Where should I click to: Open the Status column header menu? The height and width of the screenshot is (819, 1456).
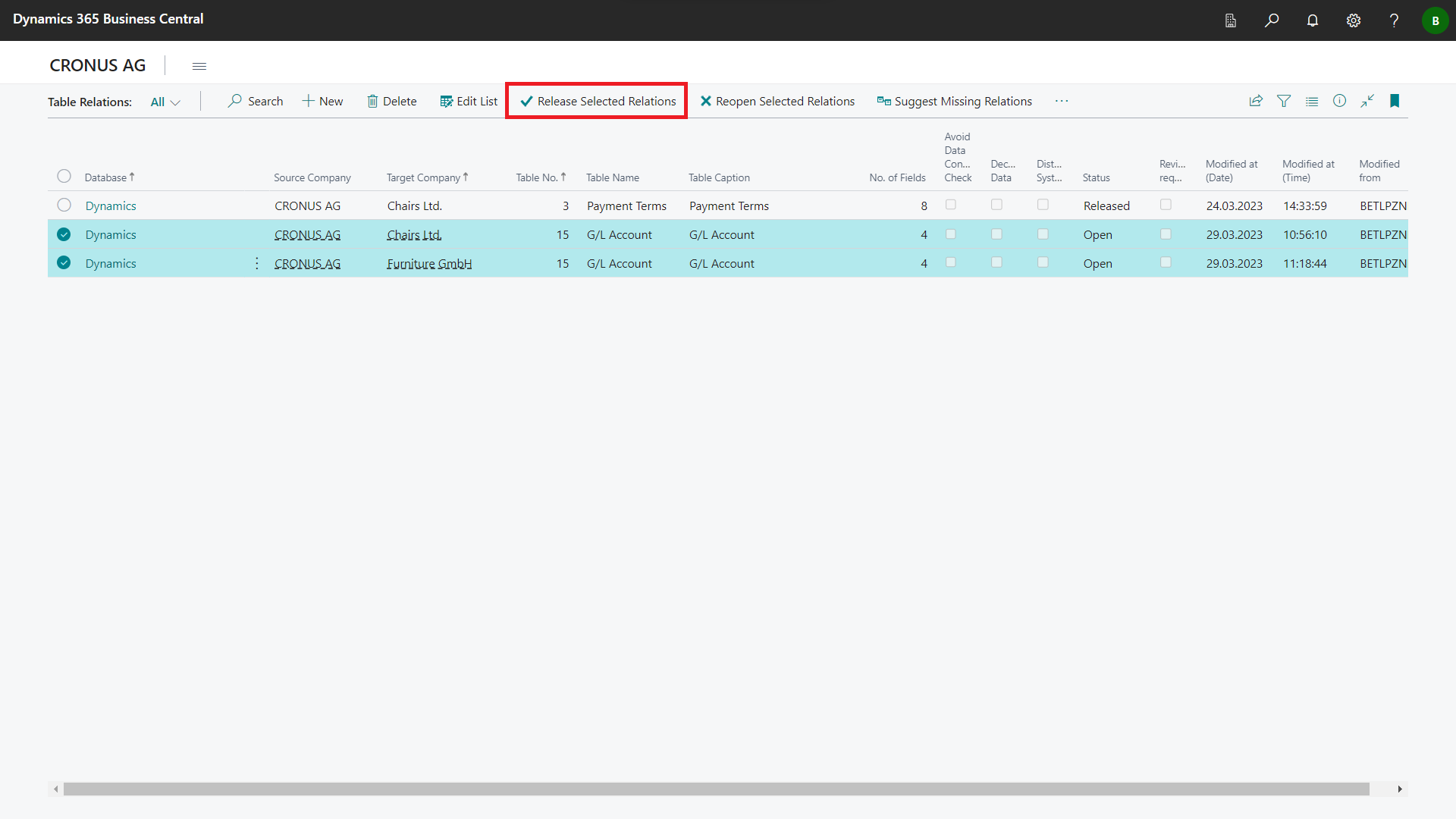click(1097, 177)
